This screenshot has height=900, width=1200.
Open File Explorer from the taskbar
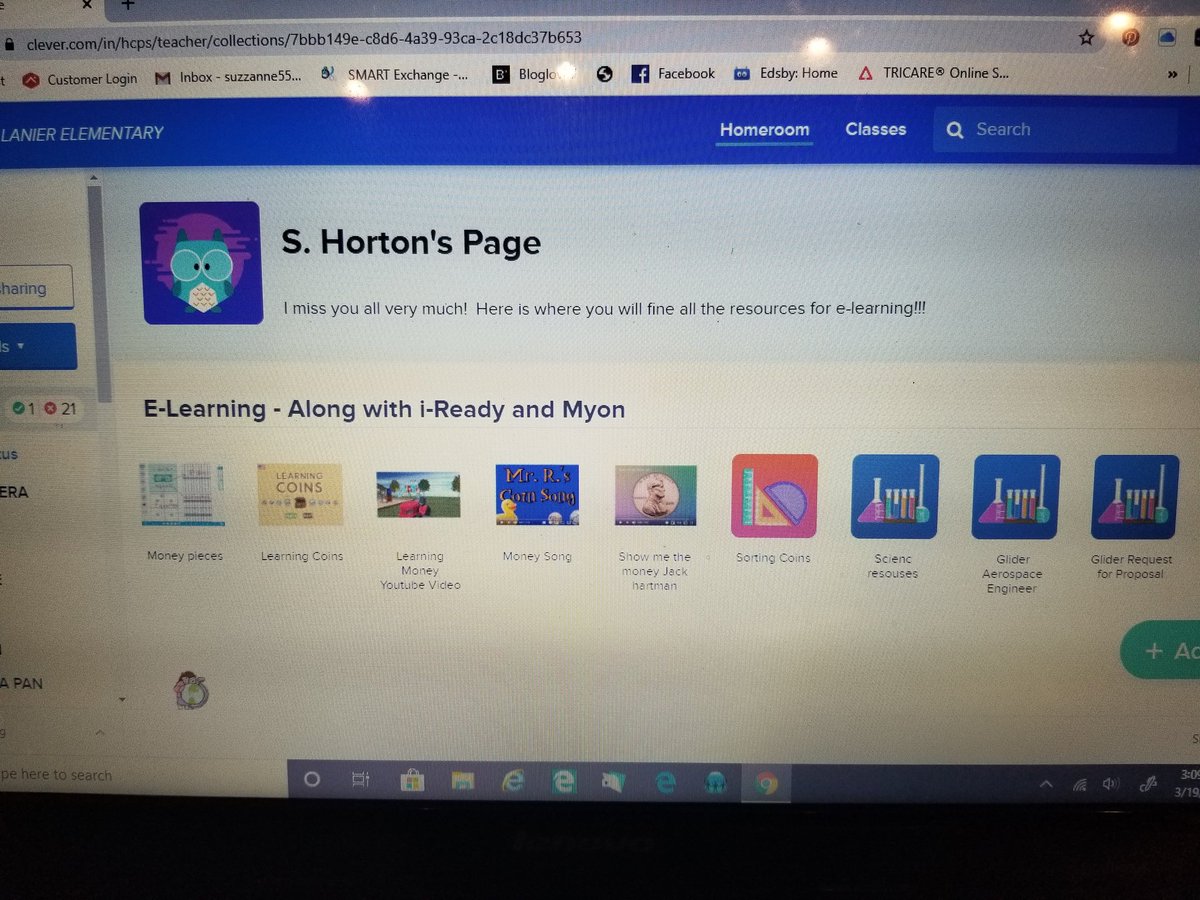(462, 781)
